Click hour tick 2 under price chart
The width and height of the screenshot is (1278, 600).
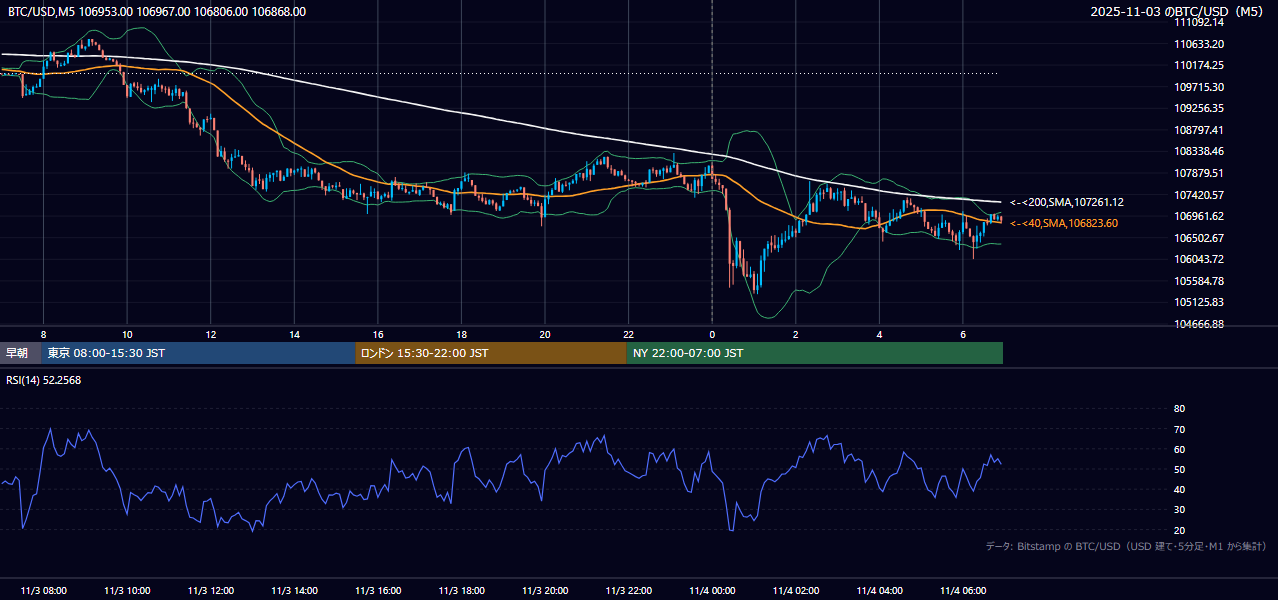[796, 334]
